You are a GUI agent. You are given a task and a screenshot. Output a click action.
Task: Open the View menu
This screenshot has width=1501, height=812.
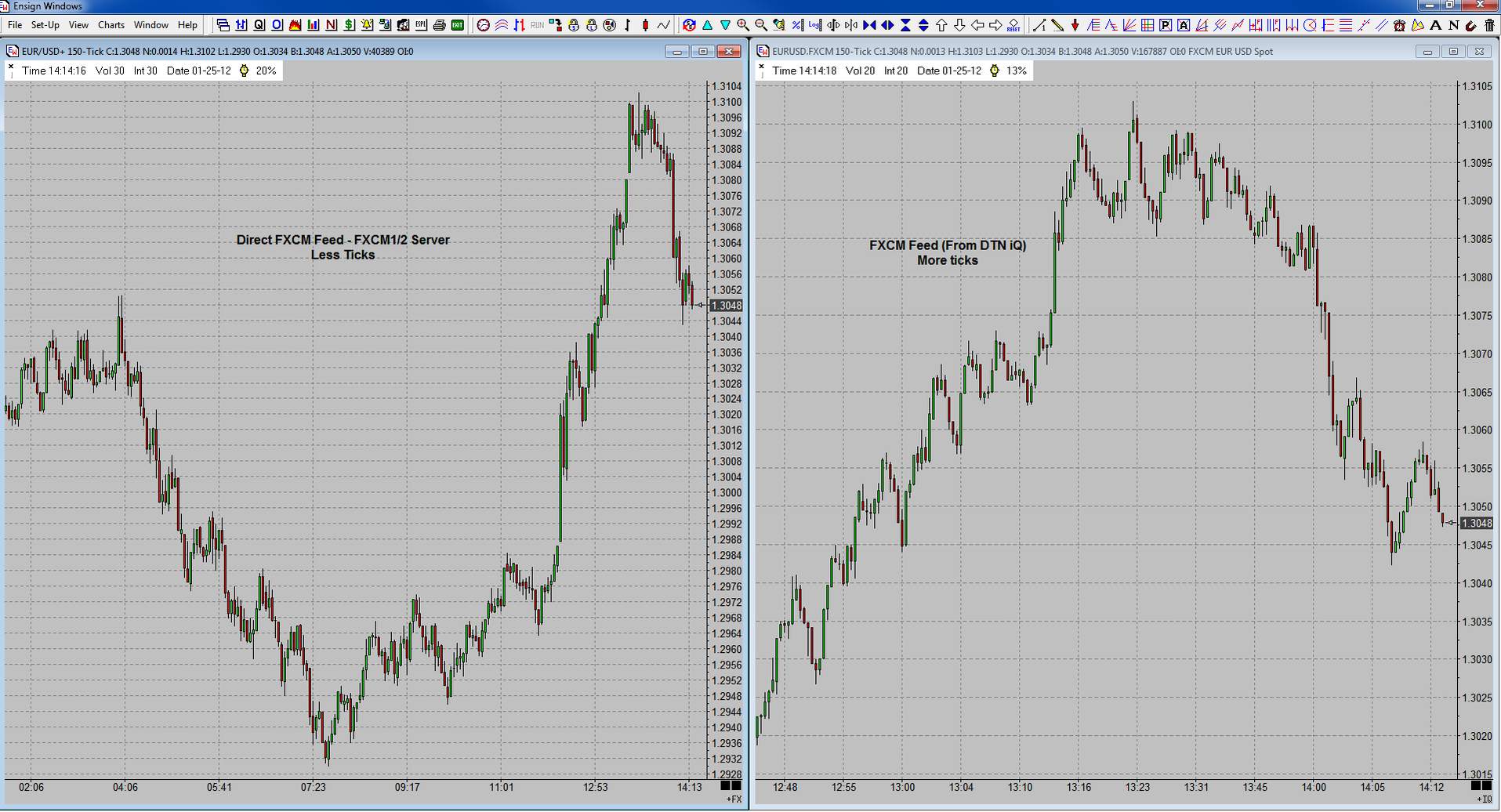click(x=78, y=25)
